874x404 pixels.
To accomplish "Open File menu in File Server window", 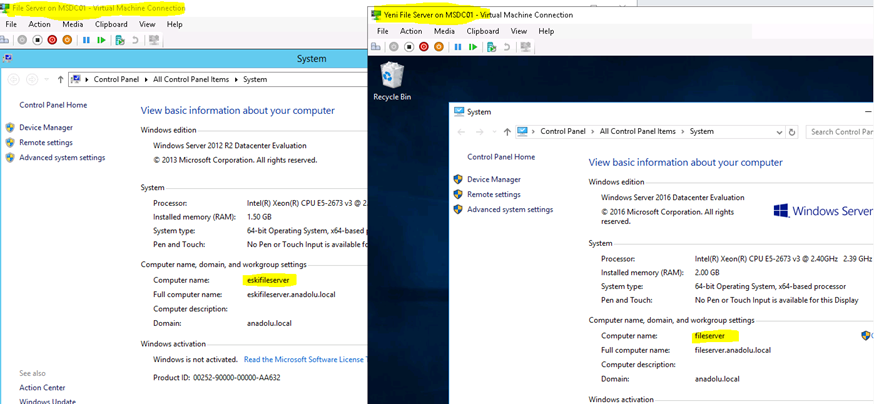I will 11,25.
